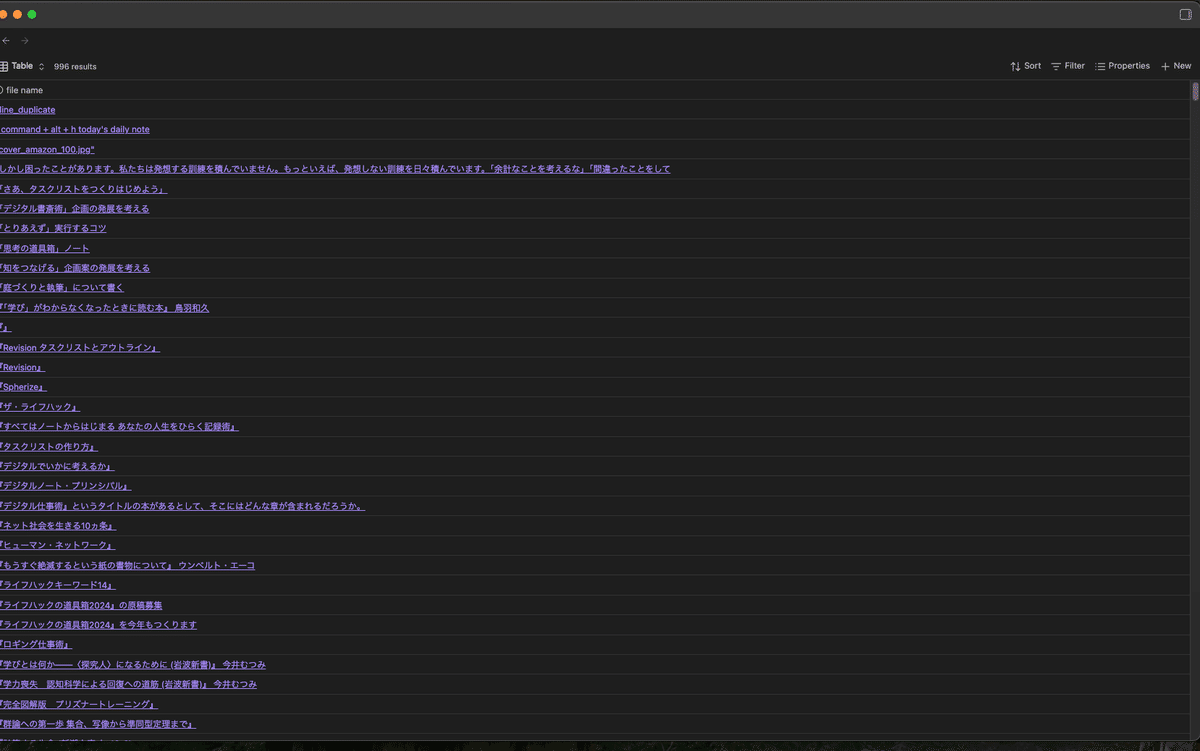Open the Table view dropdown

point(23,66)
